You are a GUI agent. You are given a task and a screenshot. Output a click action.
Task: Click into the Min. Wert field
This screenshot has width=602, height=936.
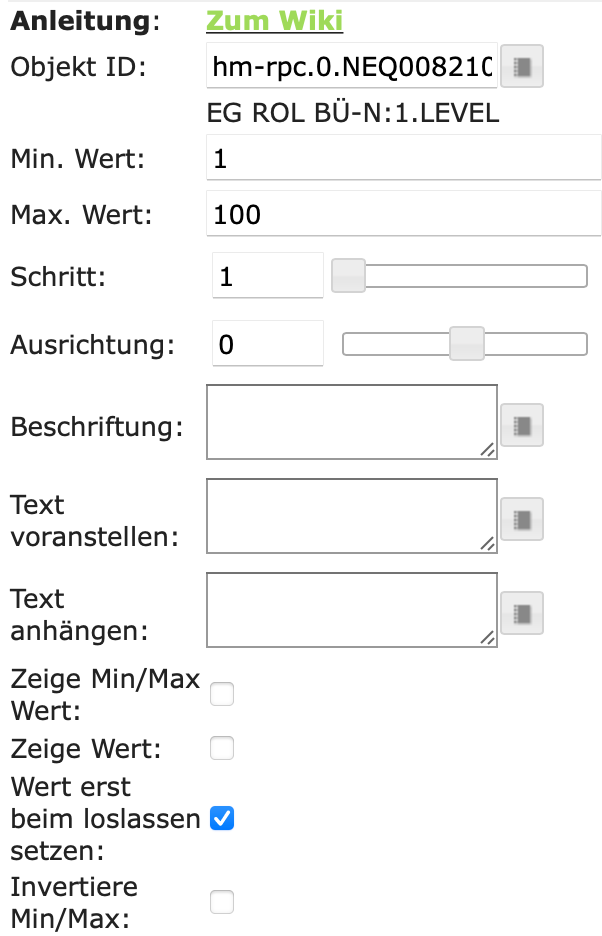point(403,158)
